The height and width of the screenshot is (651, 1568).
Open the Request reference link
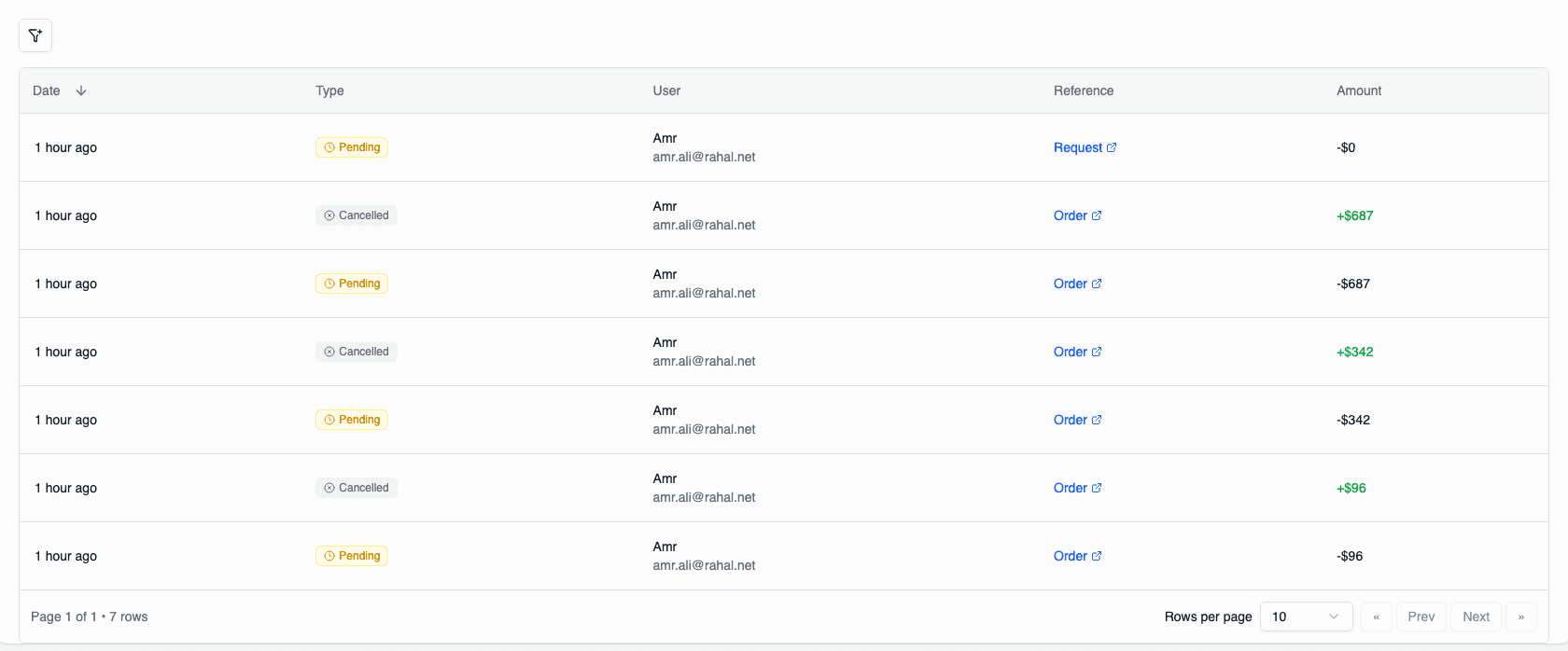[x=1078, y=147]
